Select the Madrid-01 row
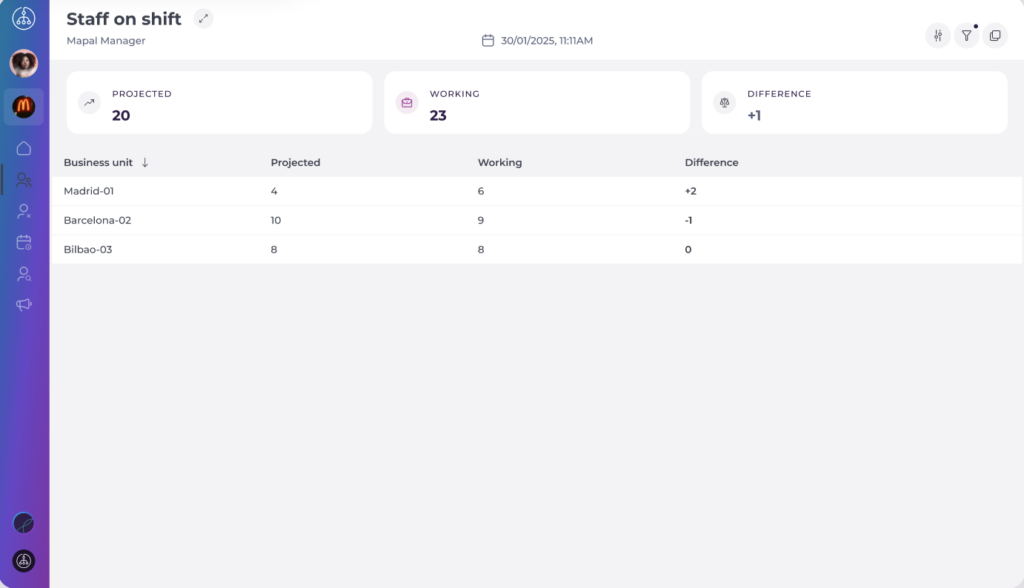The image size is (1024, 588). (x=88, y=191)
